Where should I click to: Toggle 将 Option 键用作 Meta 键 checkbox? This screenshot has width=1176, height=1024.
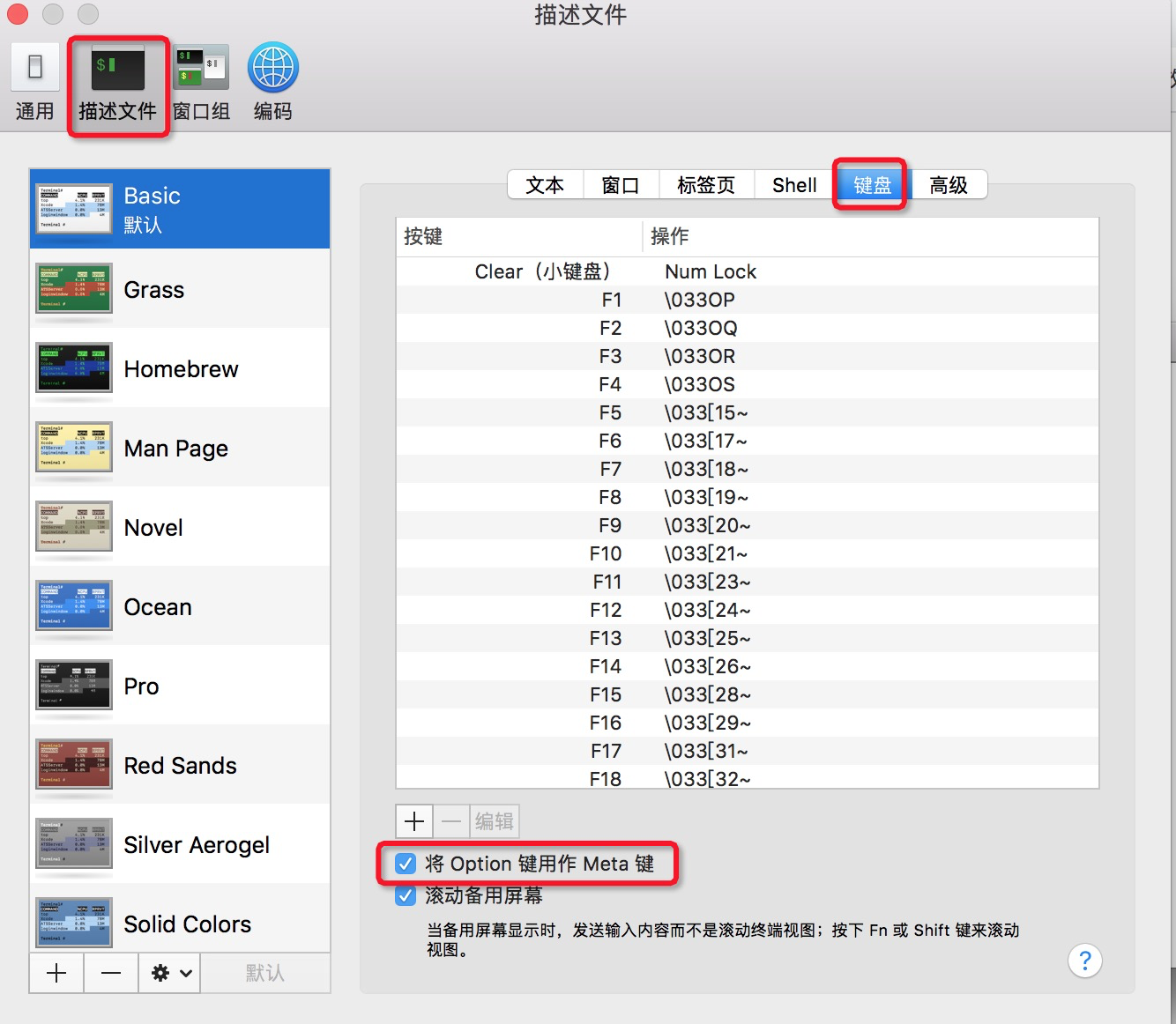(x=406, y=864)
